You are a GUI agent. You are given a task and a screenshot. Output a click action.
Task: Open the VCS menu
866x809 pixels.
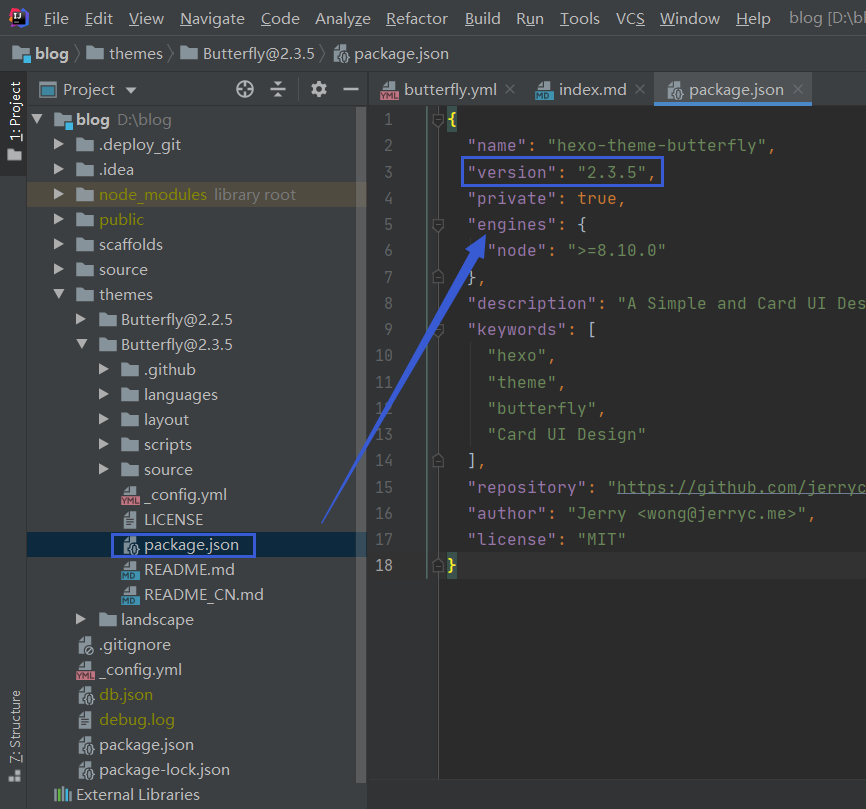point(630,19)
